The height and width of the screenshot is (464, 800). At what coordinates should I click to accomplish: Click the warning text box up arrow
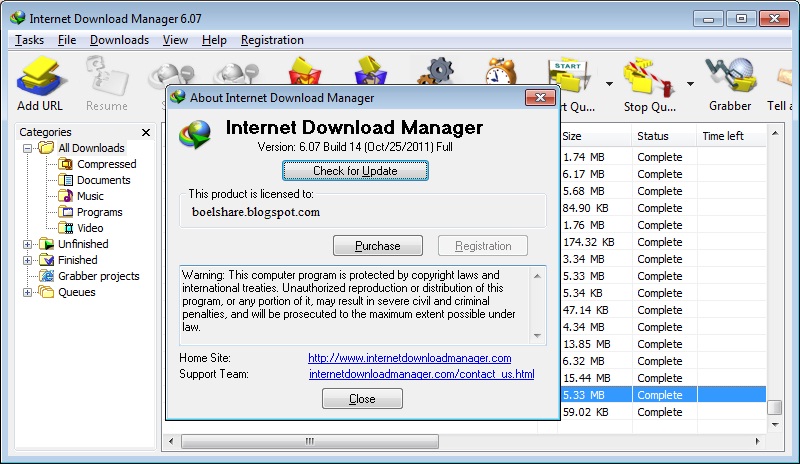(x=537, y=276)
